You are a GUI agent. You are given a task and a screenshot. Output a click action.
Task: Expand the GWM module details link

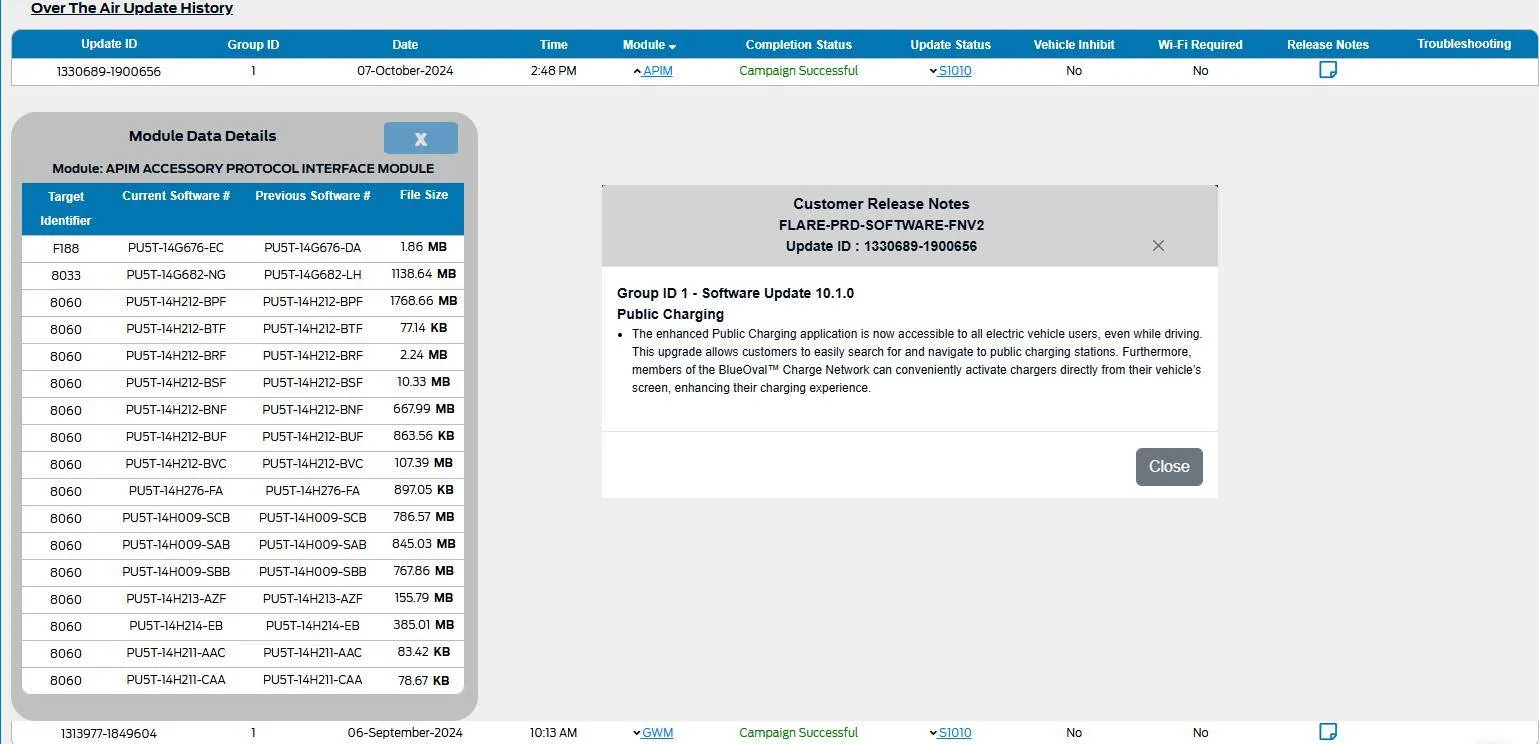click(653, 733)
